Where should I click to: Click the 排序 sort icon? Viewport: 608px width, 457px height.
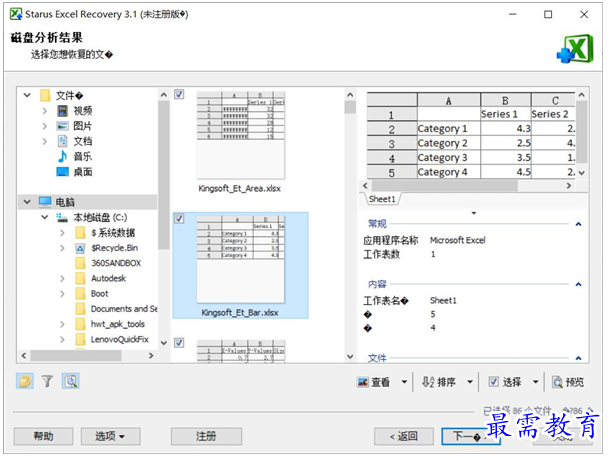point(428,382)
